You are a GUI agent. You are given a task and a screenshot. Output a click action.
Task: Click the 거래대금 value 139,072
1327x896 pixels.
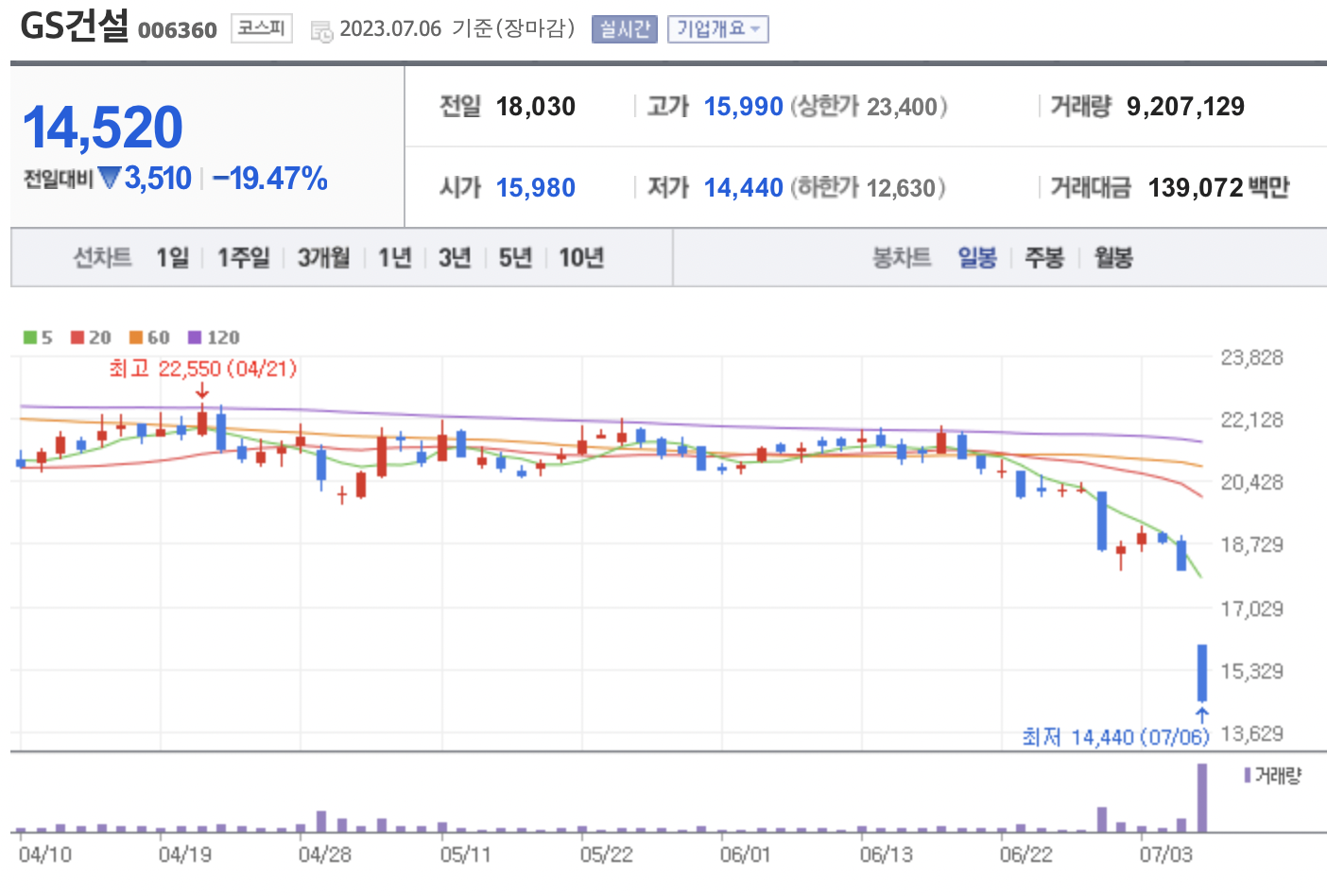pyautogui.click(x=1195, y=188)
